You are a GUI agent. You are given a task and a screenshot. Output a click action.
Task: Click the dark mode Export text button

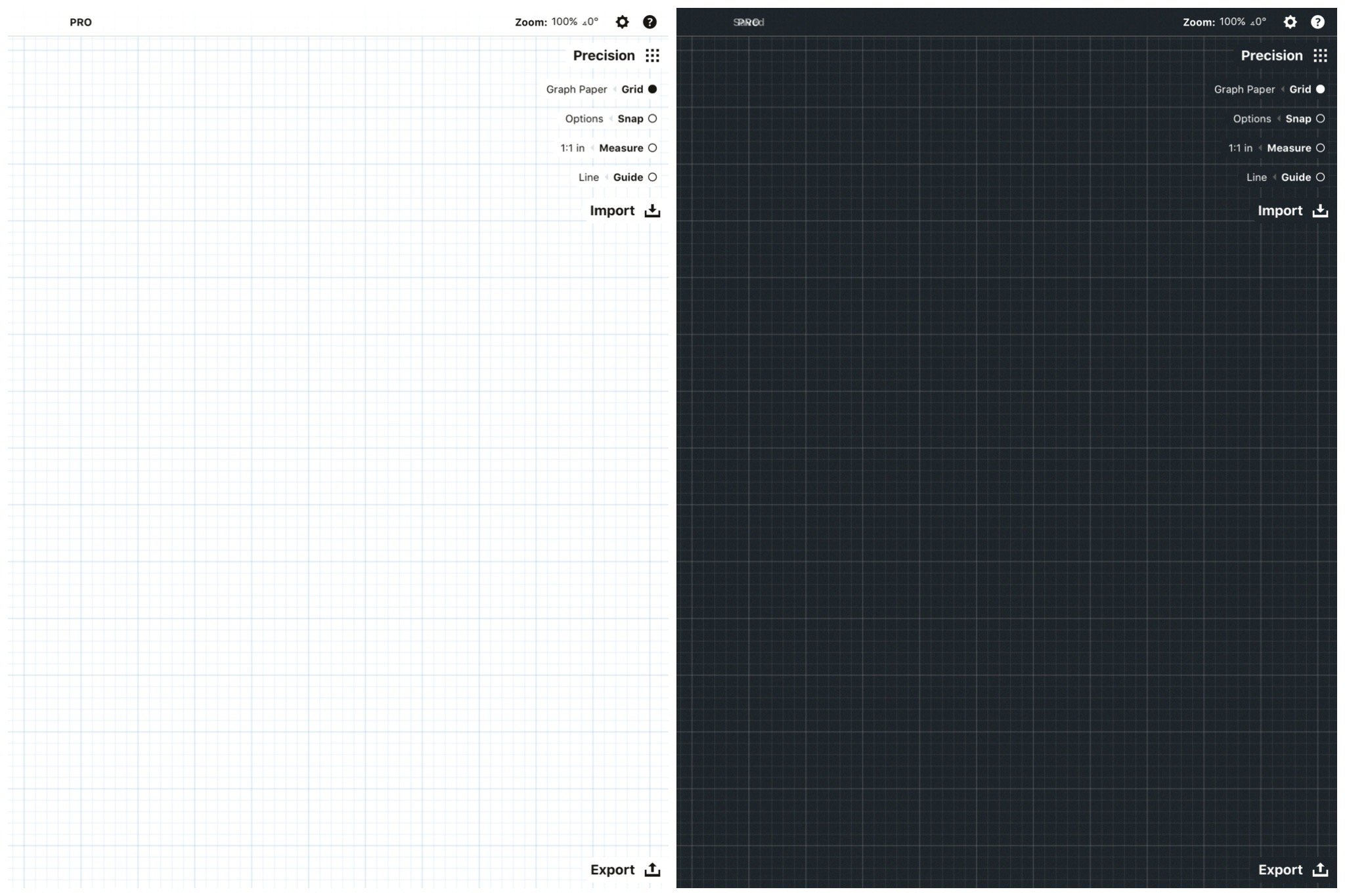click(1281, 869)
